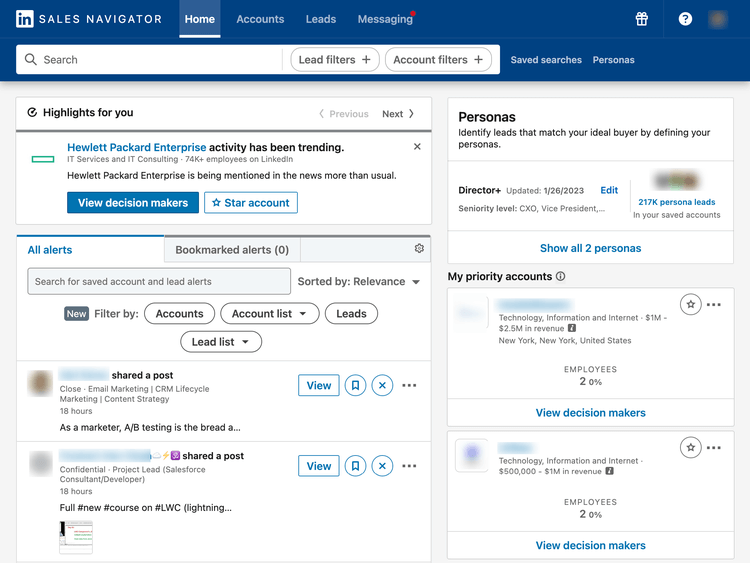This screenshot has height=563, width=750.
Task: Focus the saved account and lead alerts search
Action: click(159, 281)
